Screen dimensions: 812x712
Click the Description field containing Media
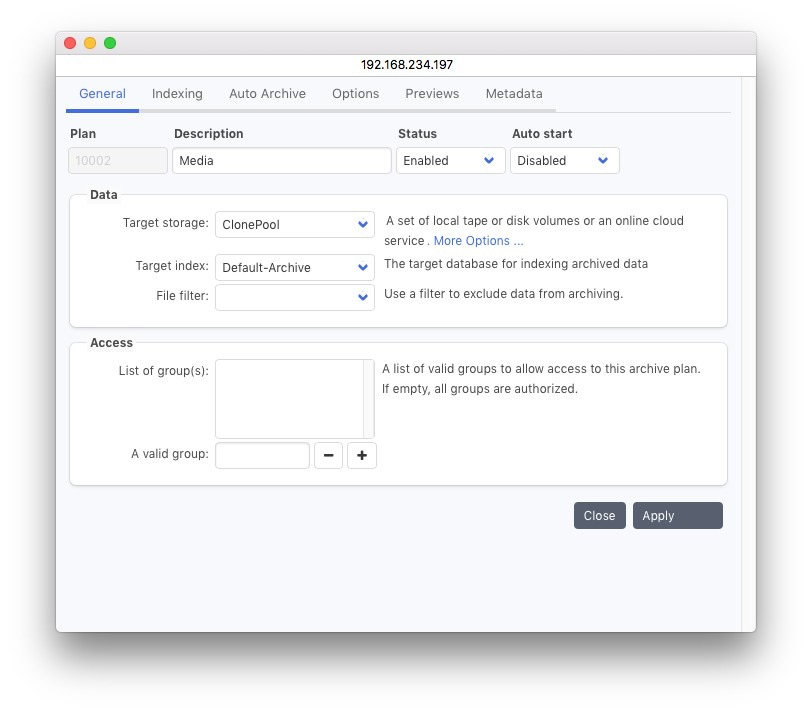coord(281,161)
